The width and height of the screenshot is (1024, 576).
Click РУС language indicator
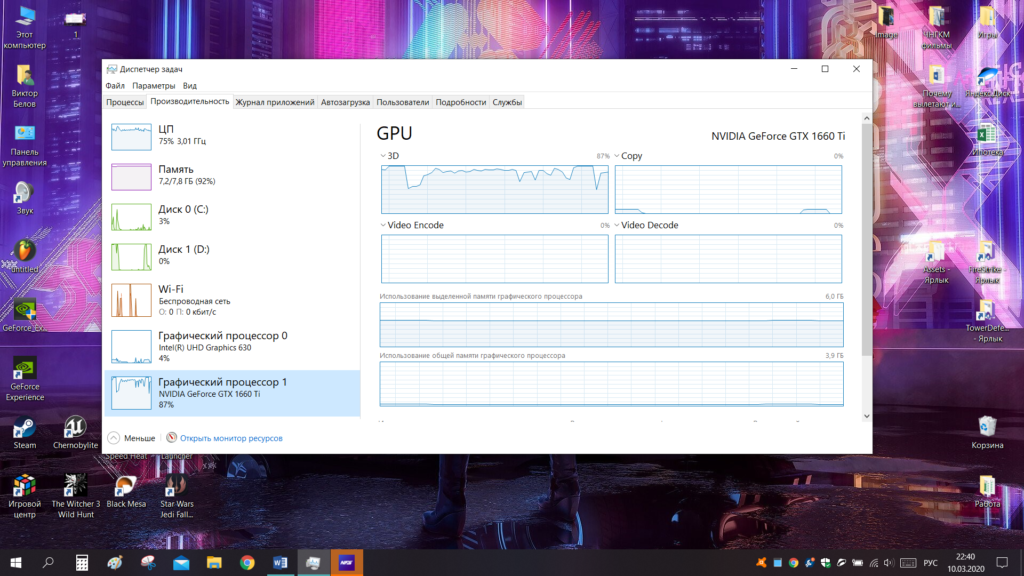click(931, 562)
